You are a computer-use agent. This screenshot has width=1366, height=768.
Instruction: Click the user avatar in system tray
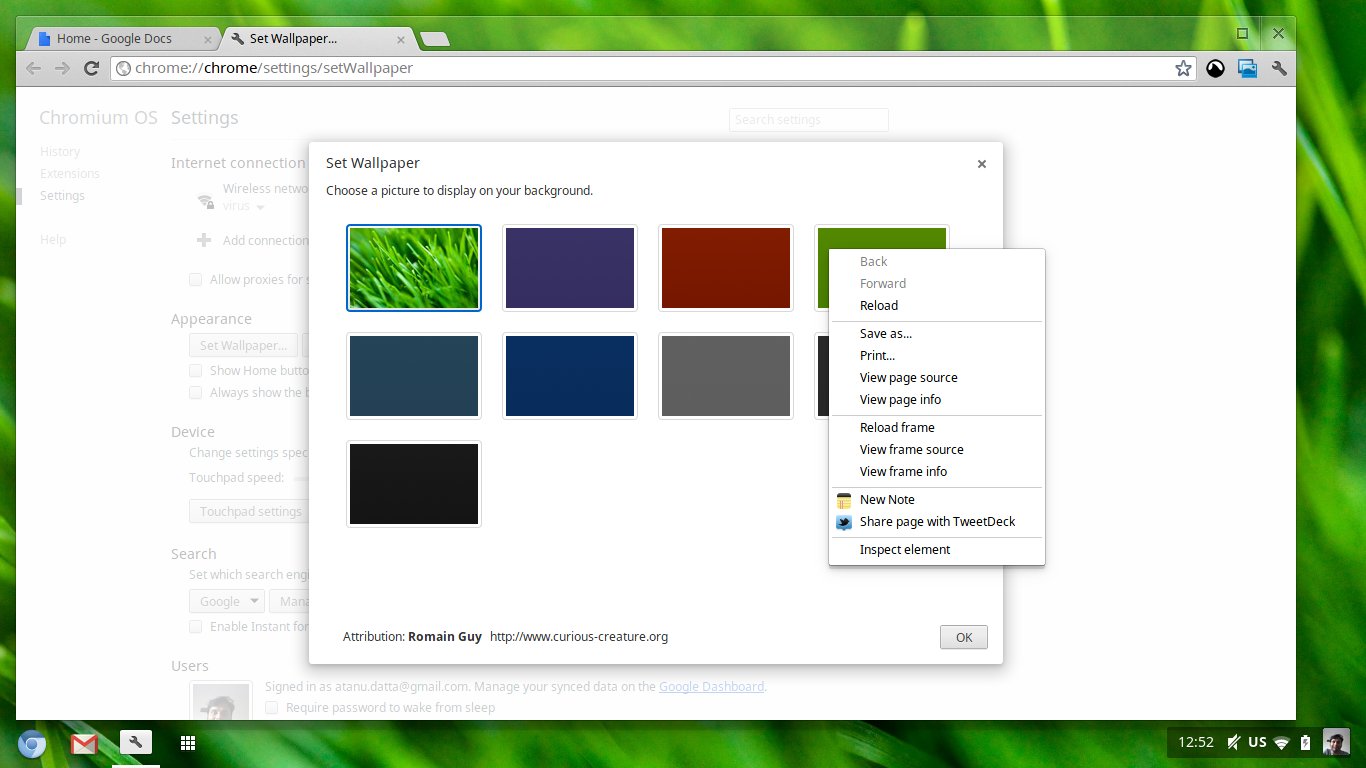(x=1336, y=742)
